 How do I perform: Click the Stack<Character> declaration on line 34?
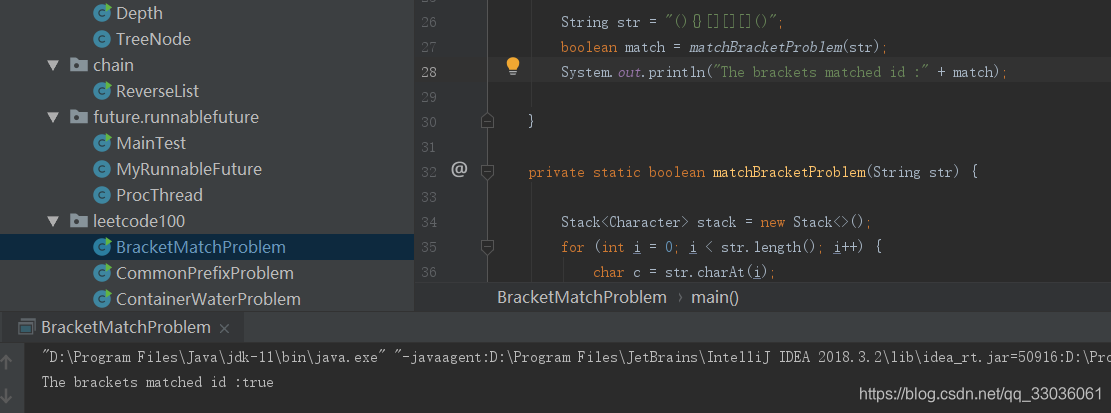716,222
